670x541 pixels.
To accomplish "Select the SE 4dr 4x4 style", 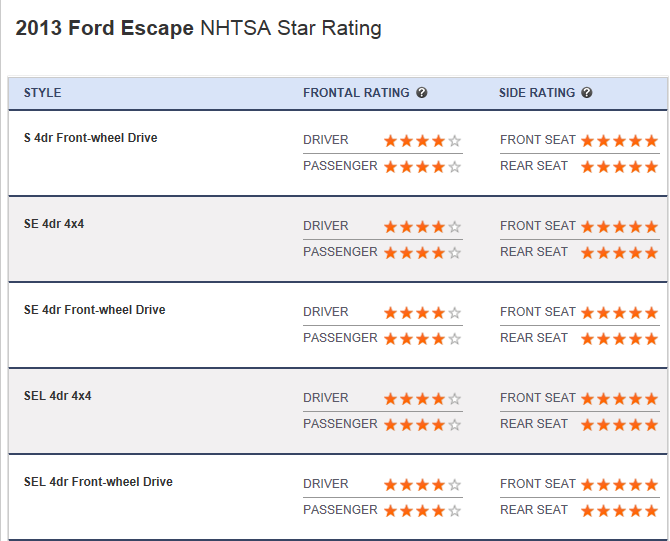I will pos(54,224).
